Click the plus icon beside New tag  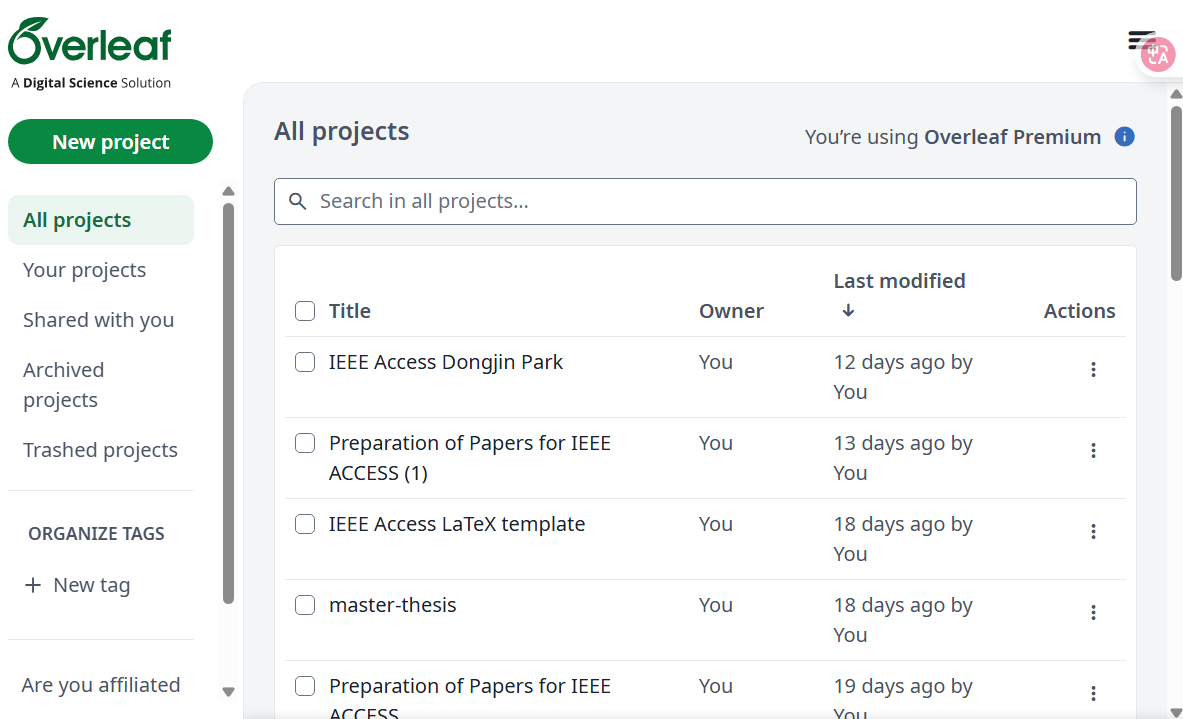pyautogui.click(x=33, y=585)
